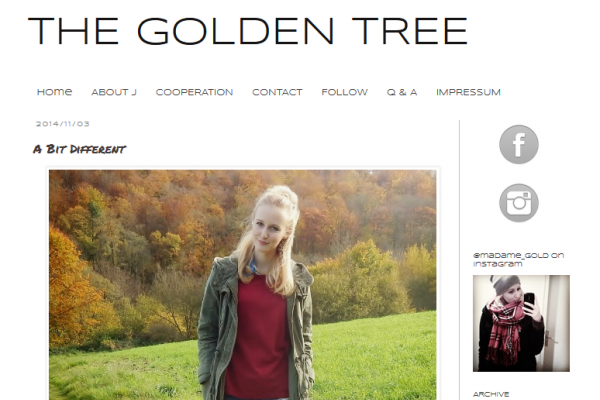Open the Cooperation page
Screen dimensions: 600x400
point(194,92)
